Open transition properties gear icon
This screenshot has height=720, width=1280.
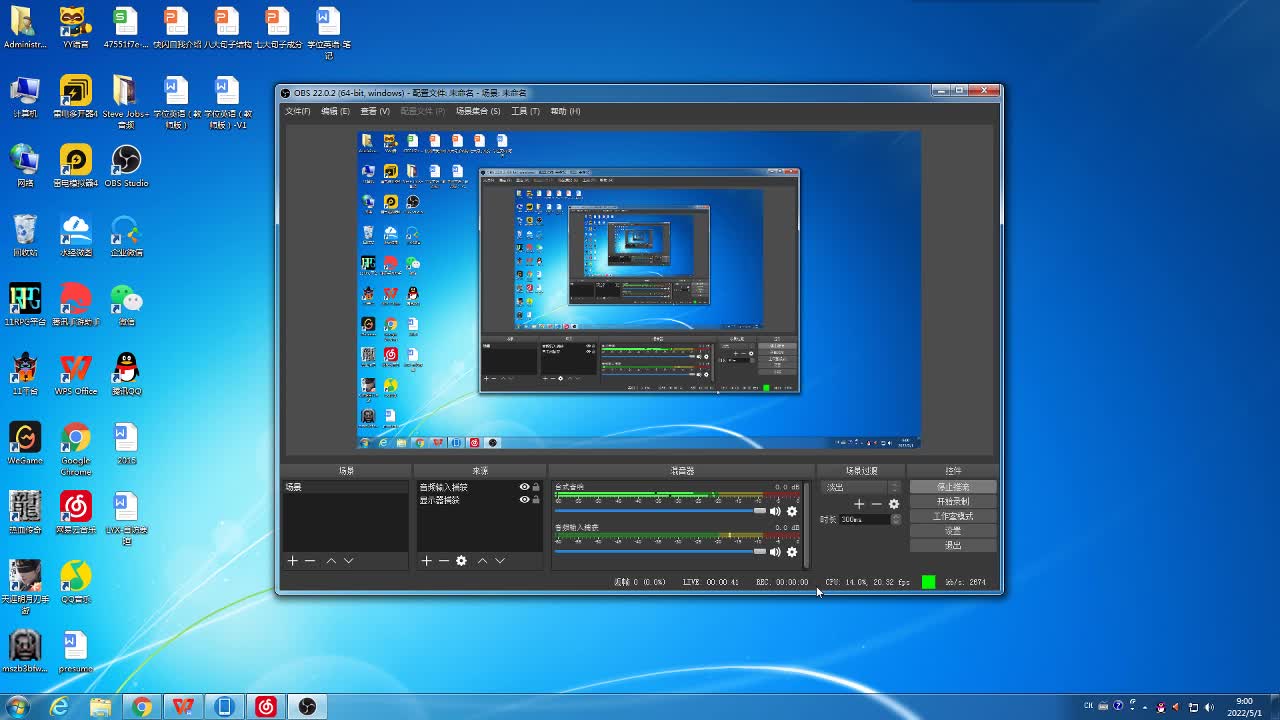pyautogui.click(x=894, y=504)
